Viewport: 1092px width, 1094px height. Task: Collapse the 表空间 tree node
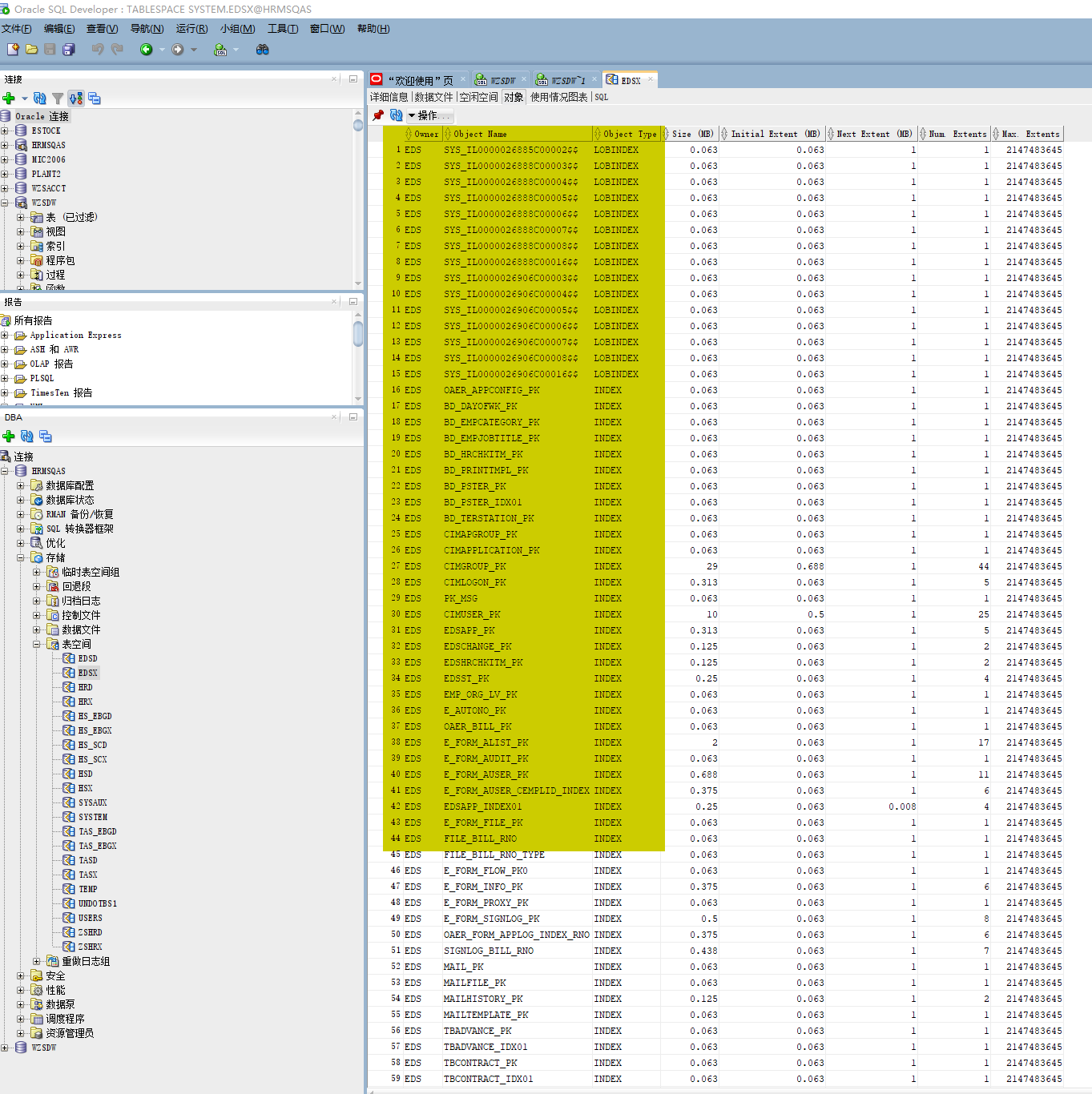pos(37,644)
